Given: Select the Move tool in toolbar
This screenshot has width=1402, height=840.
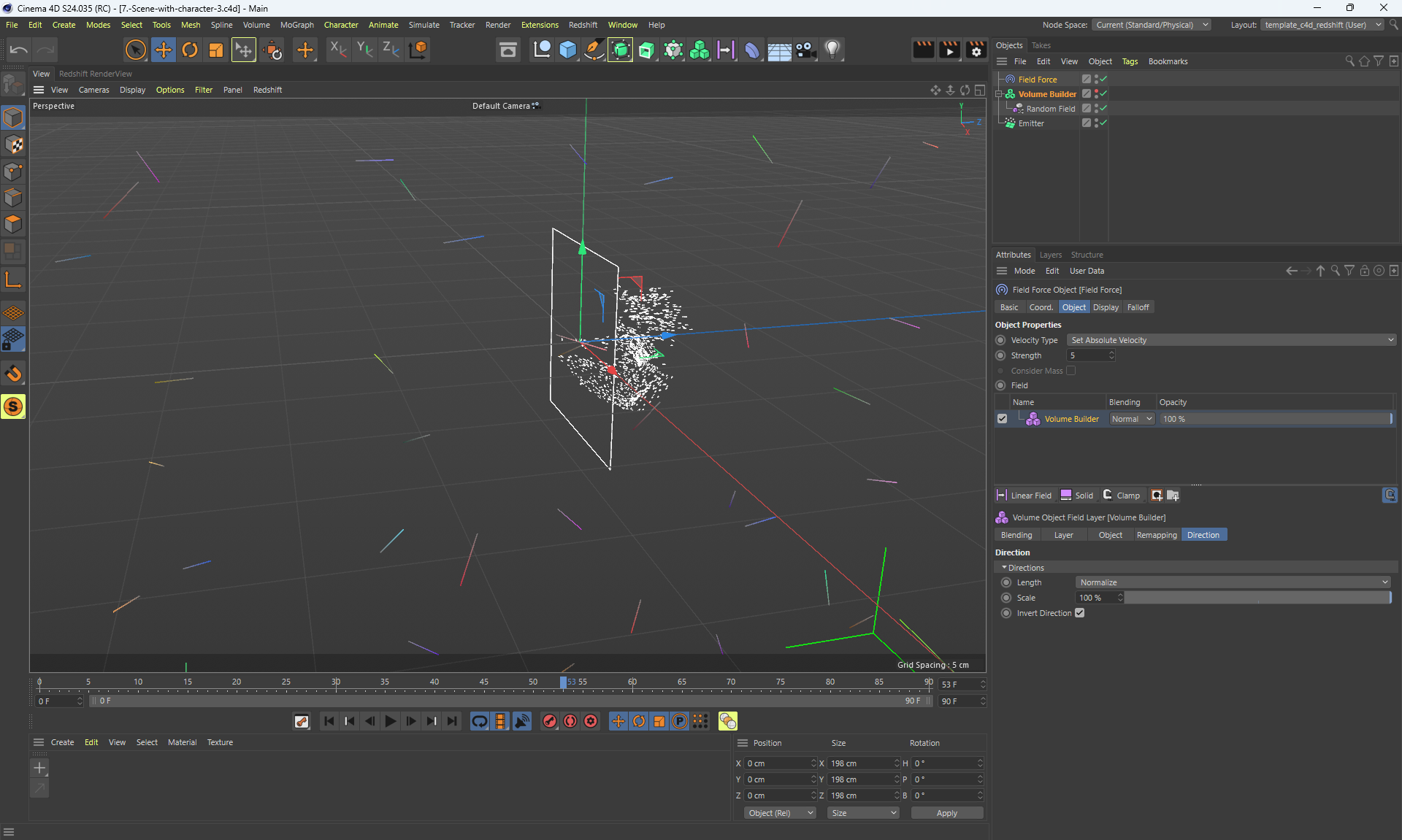Looking at the screenshot, I should pos(164,50).
